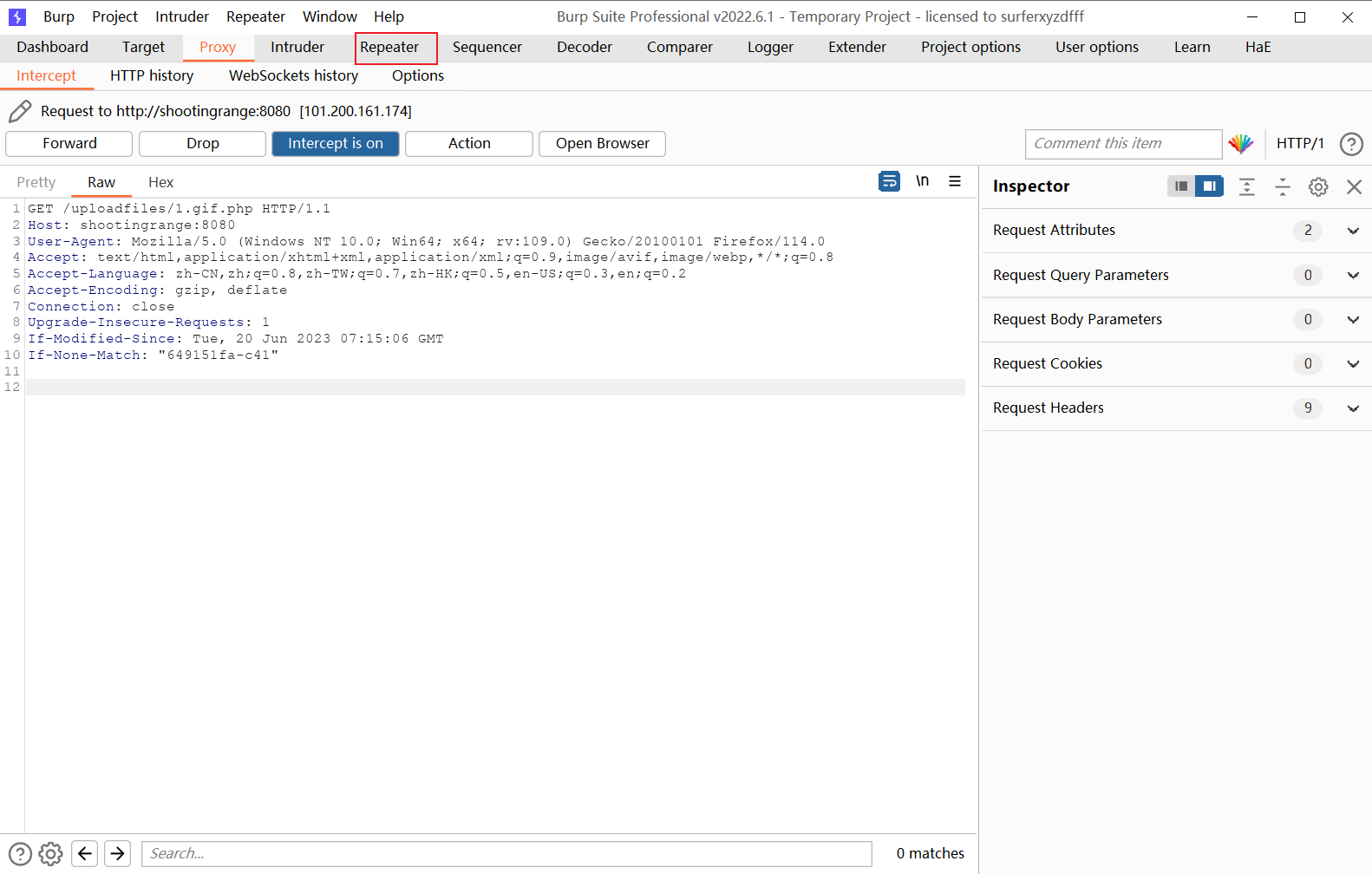The height and width of the screenshot is (874, 1372).
Task: Open the Project menu
Action: (x=115, y=16)
